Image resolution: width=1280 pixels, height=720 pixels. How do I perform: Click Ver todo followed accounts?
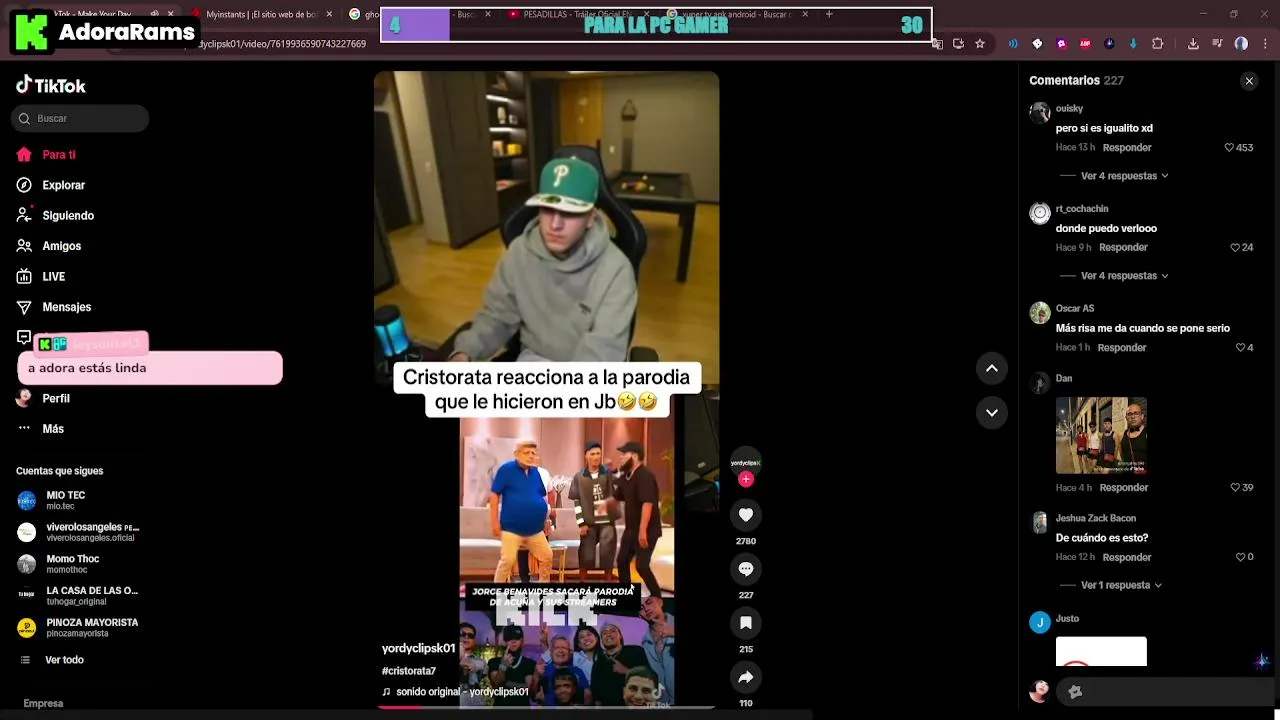coord(52,660)
